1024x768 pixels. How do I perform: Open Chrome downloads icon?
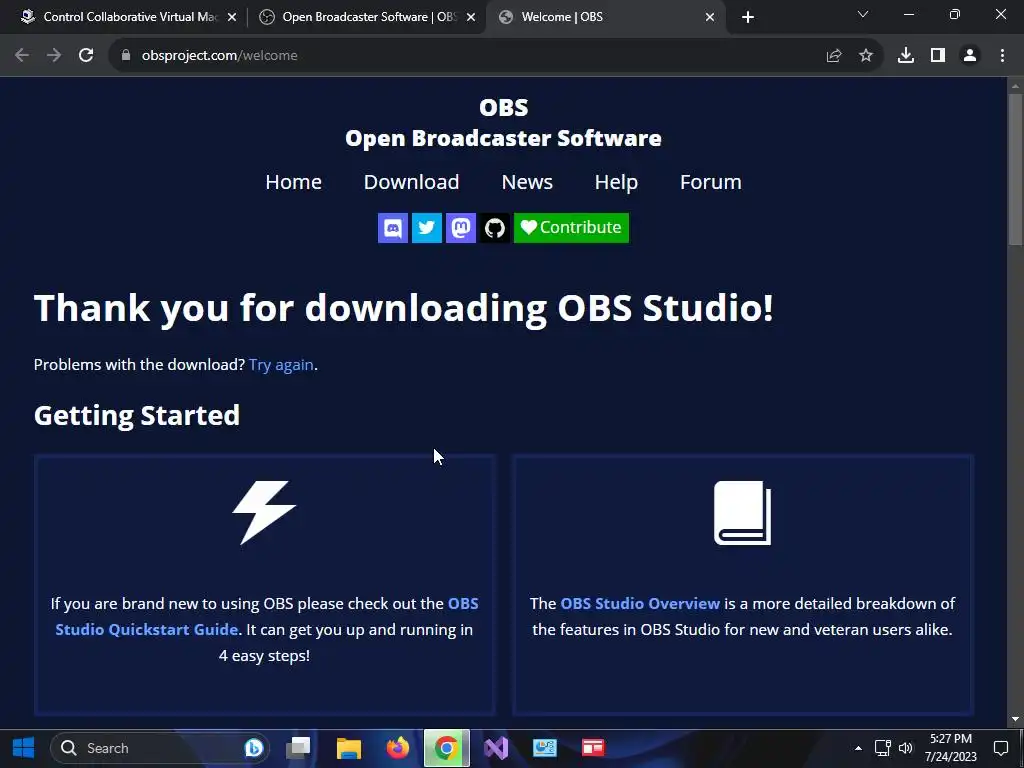coord(906,56)
